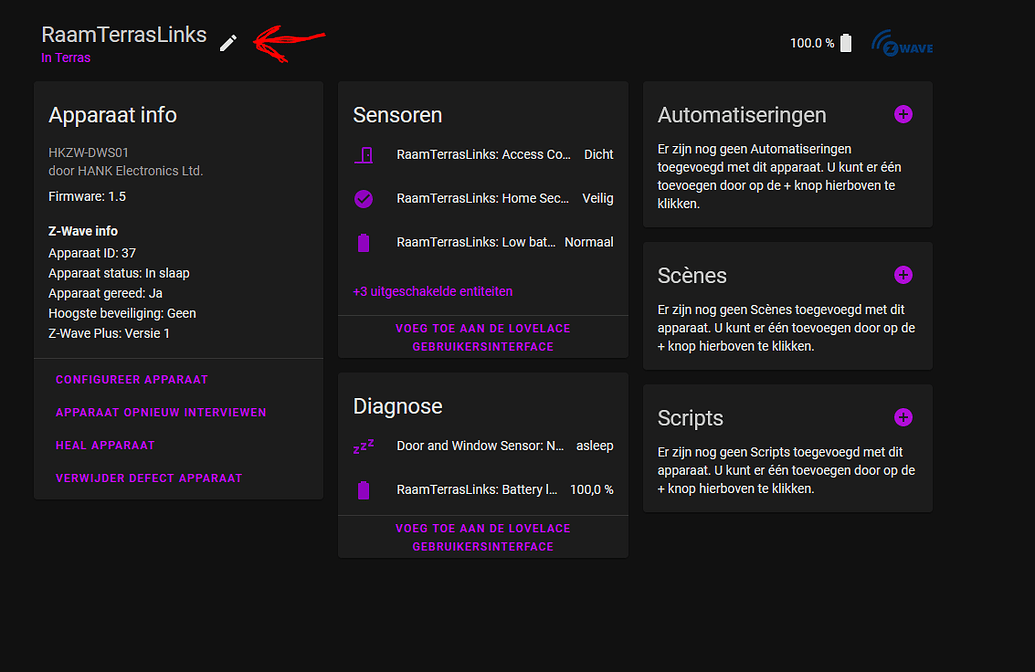
Task: Click the Low battery sensor icon
Action: [x=364, y=242]
